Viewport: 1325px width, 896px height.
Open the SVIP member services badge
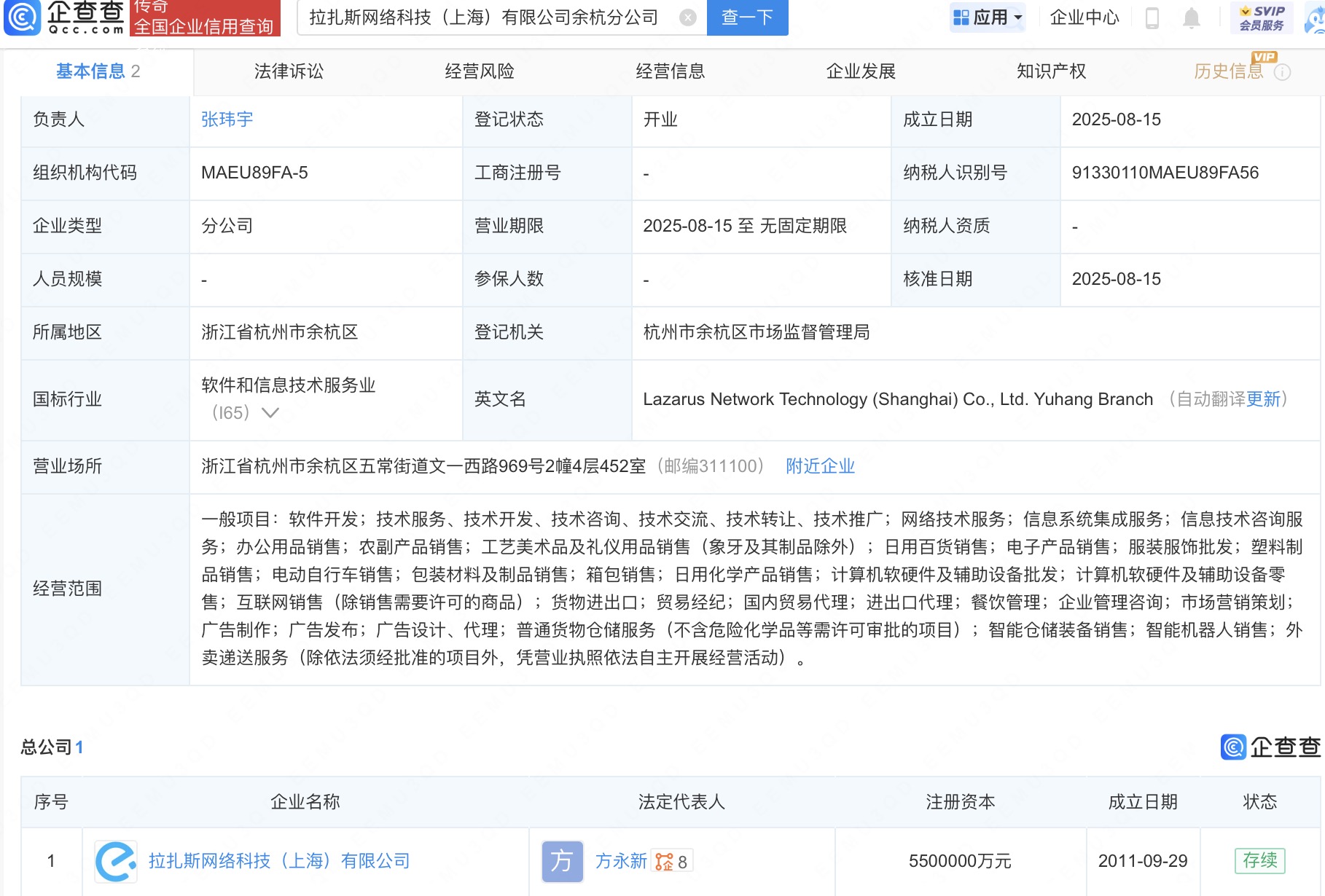(1262, 17)
